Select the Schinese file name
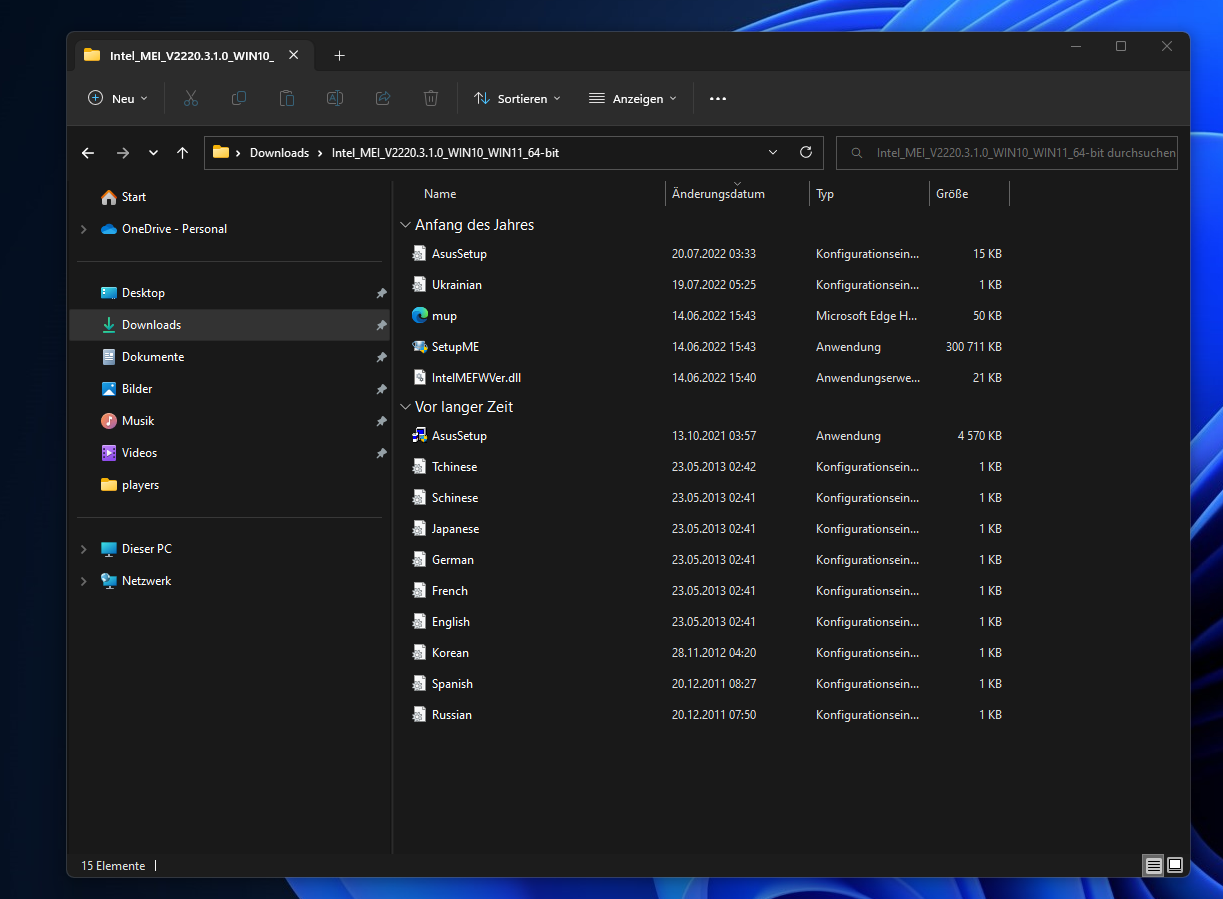Image resolution: width=1223 pixels, height=899 pixels. click(x=455, y=498)
